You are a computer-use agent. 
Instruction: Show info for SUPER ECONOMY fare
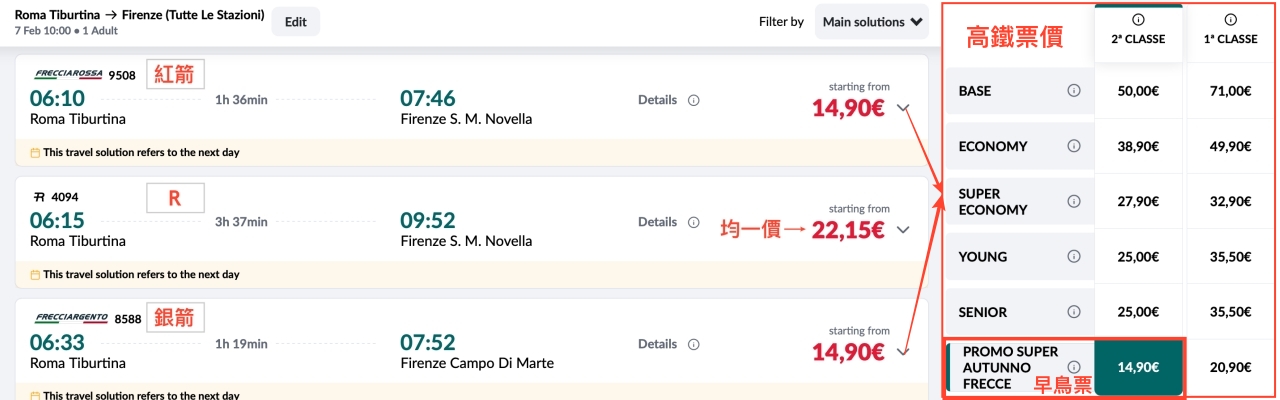coord(1074,201)
